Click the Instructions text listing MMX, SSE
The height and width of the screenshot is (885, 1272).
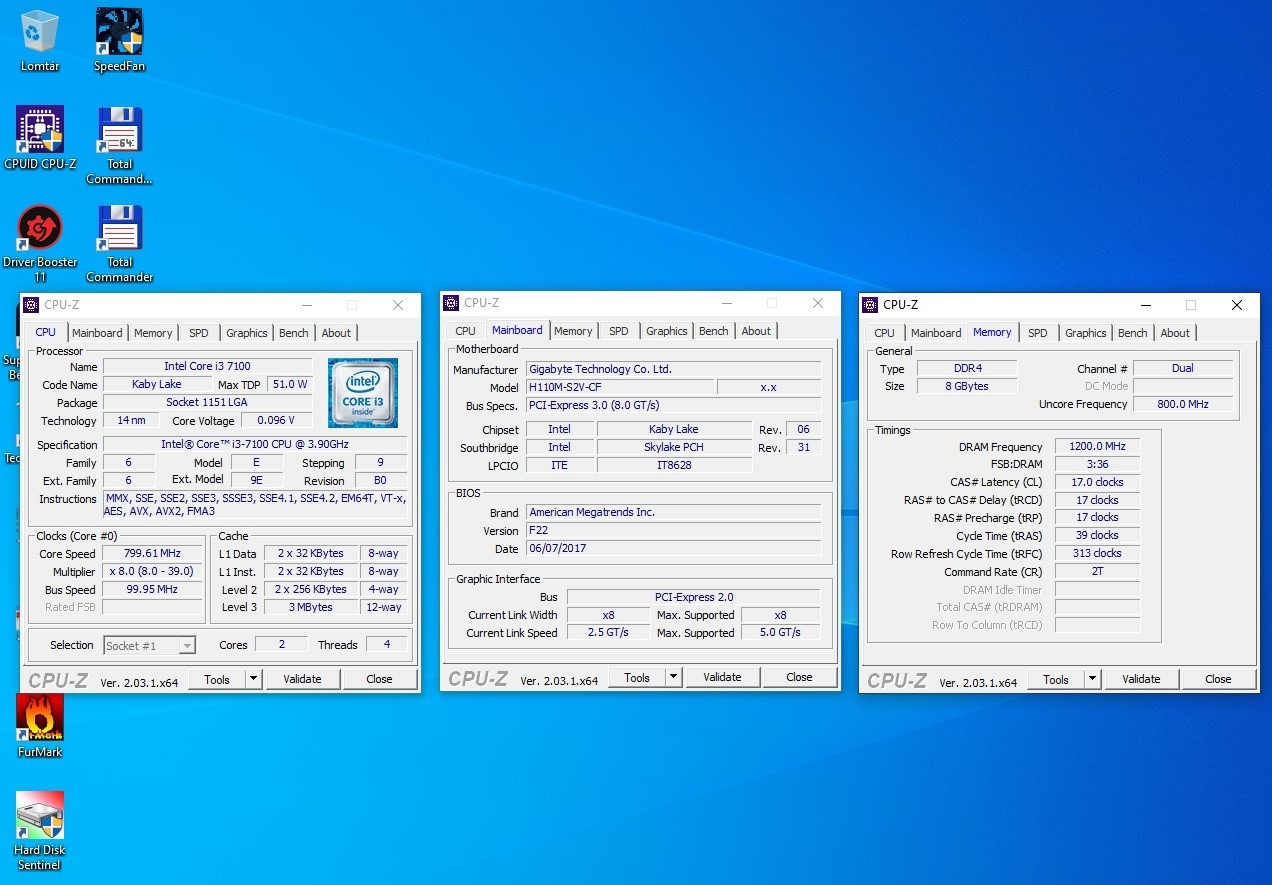[x=256, y=505]
